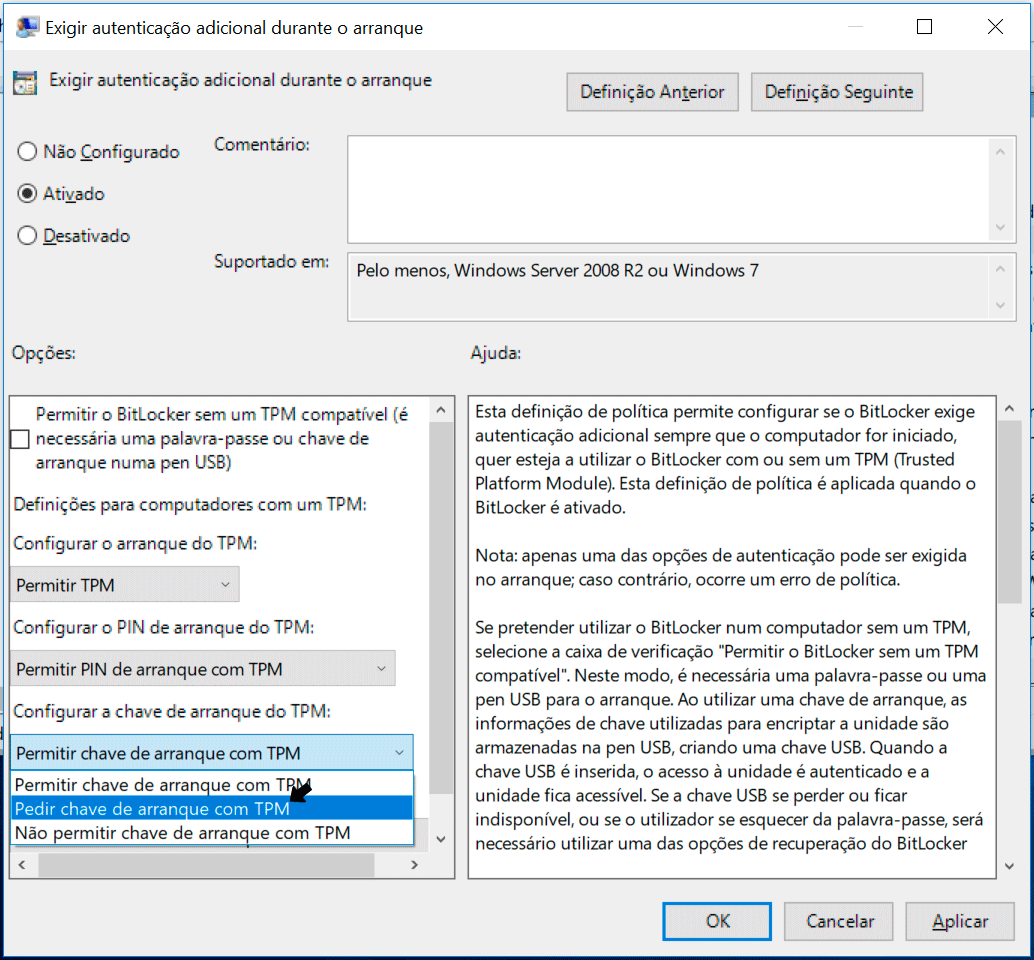
Task: Click the Opções panel scroll down arrow
Action: [441, 839]
